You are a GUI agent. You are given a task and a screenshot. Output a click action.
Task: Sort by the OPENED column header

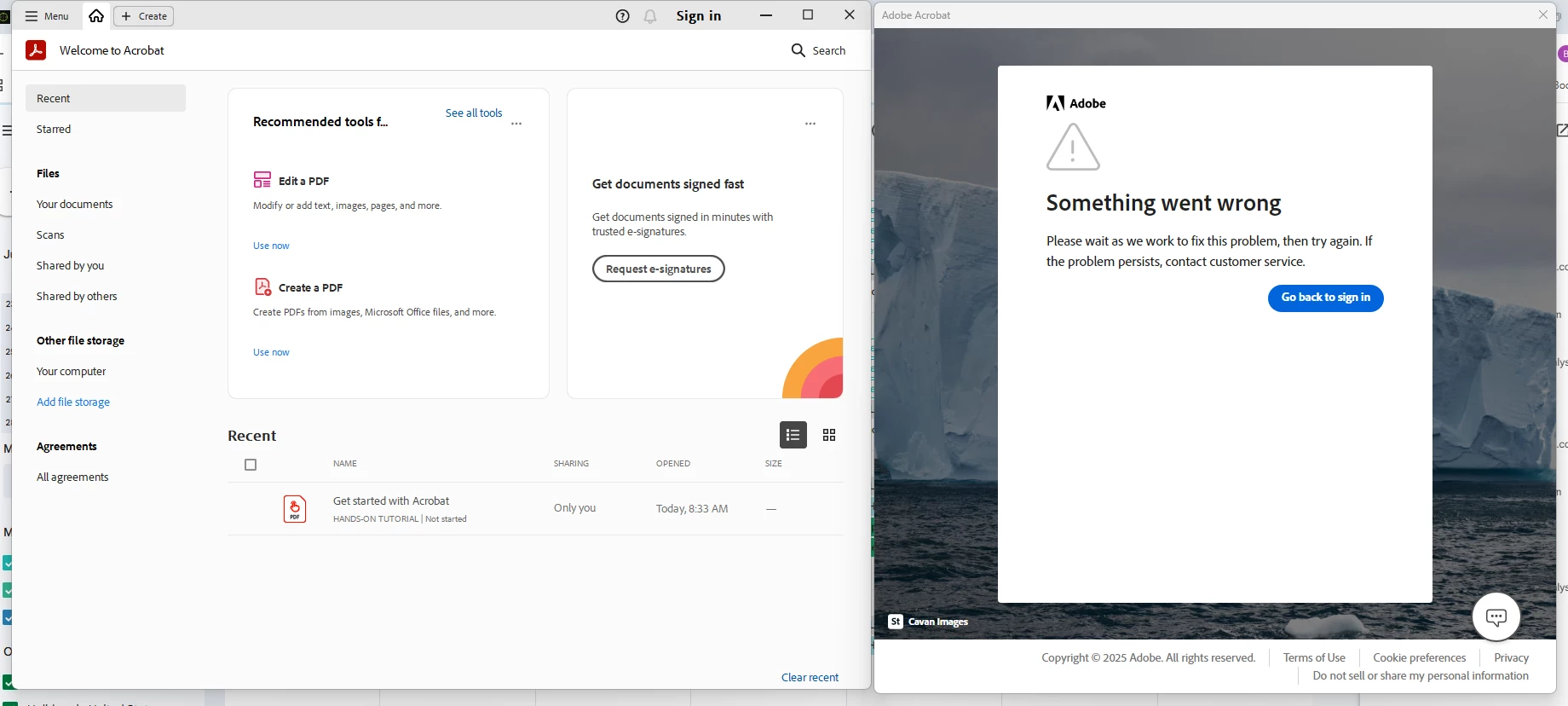673,464
